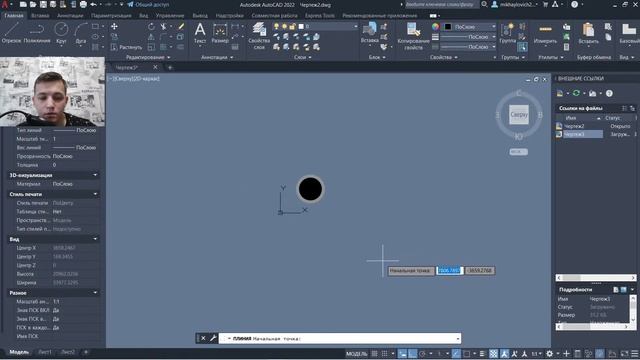Click the workspace gear icon in status bar
The image size is (640, 360).
(x=550, y=353)
